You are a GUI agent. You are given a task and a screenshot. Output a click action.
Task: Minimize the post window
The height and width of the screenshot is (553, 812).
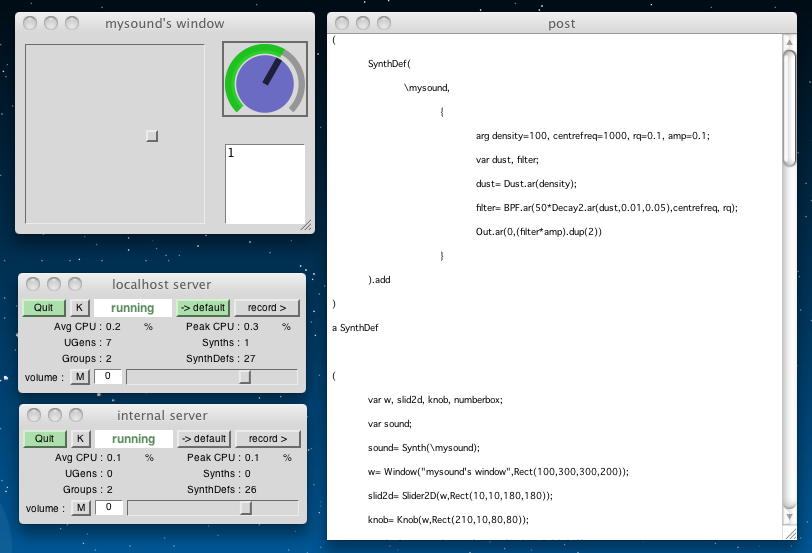click(362, 23)
